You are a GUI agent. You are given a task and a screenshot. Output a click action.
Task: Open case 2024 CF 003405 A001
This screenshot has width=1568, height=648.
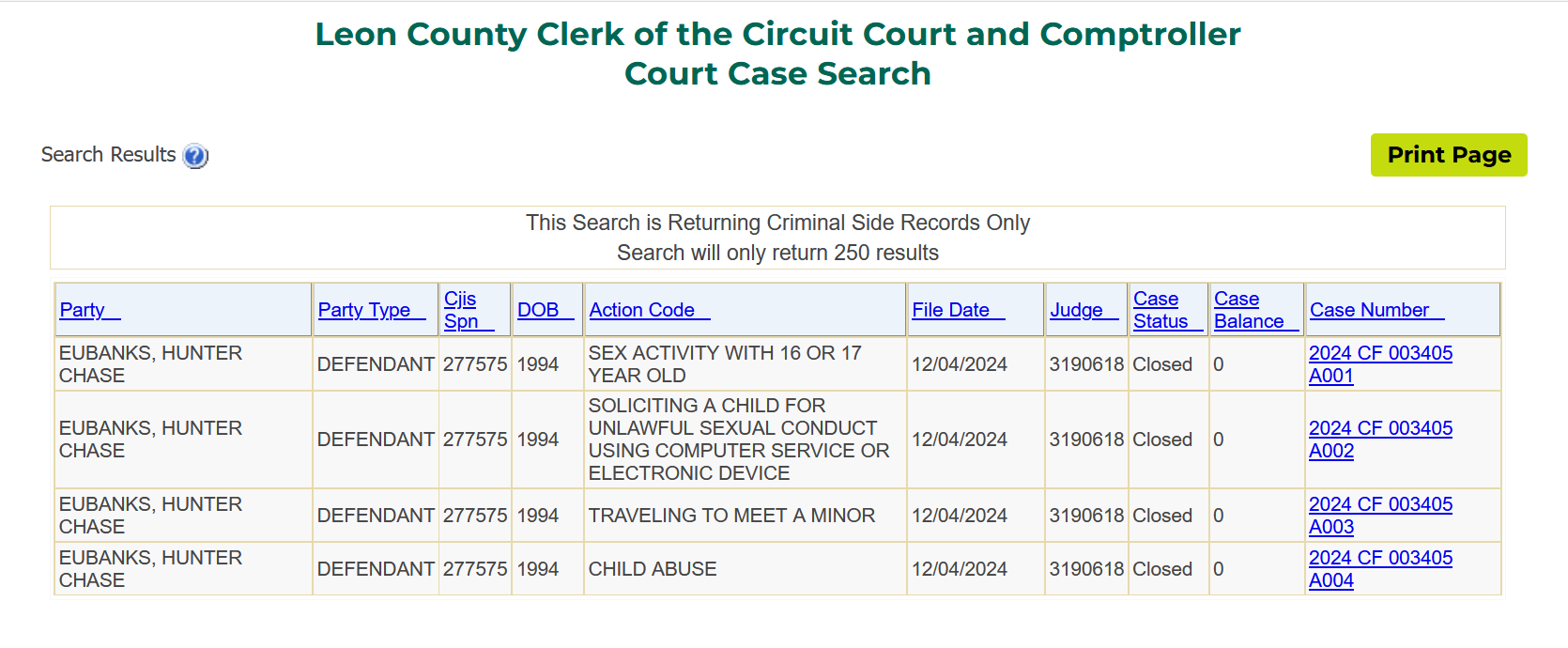[x=1380, y=364]
